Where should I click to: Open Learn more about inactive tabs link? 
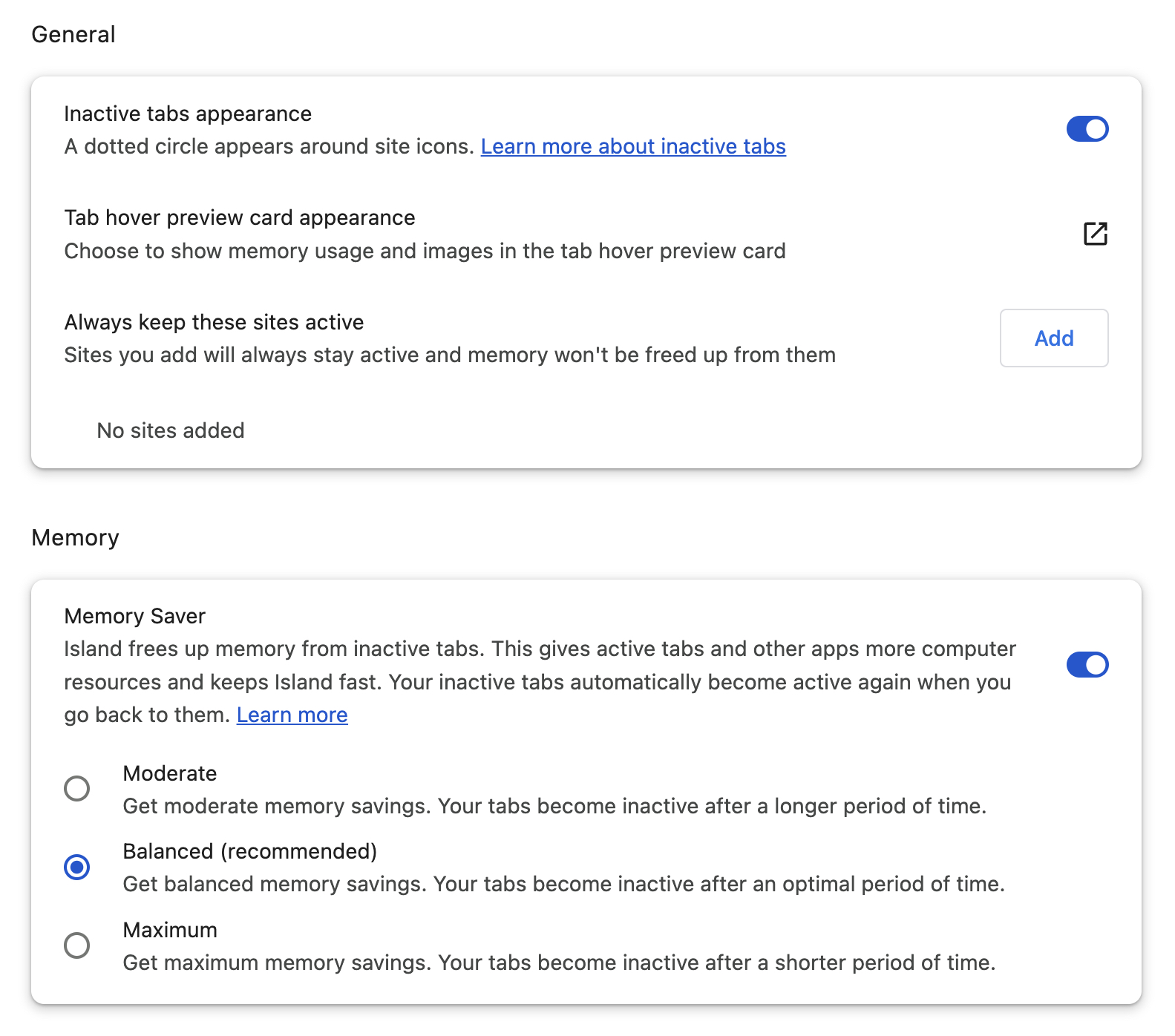(x=633, y=147)
